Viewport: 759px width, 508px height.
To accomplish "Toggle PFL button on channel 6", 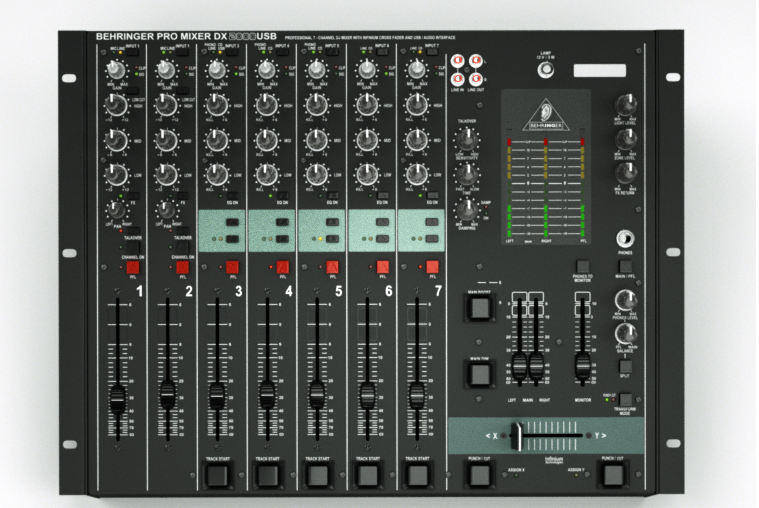I will tap(382, 267).
